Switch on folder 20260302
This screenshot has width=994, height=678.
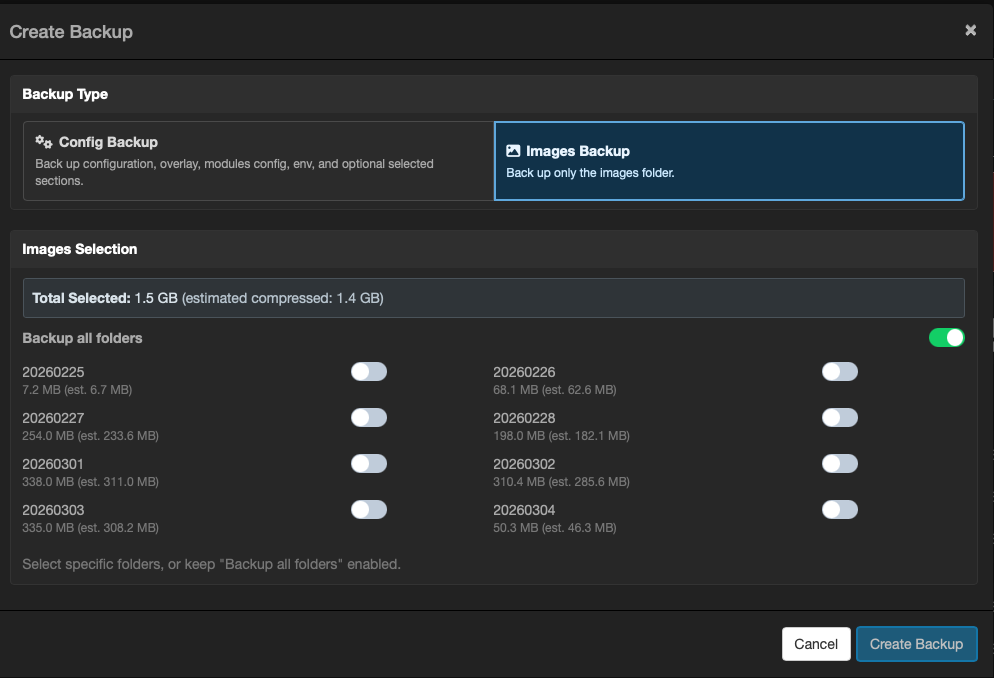point(839,464)
